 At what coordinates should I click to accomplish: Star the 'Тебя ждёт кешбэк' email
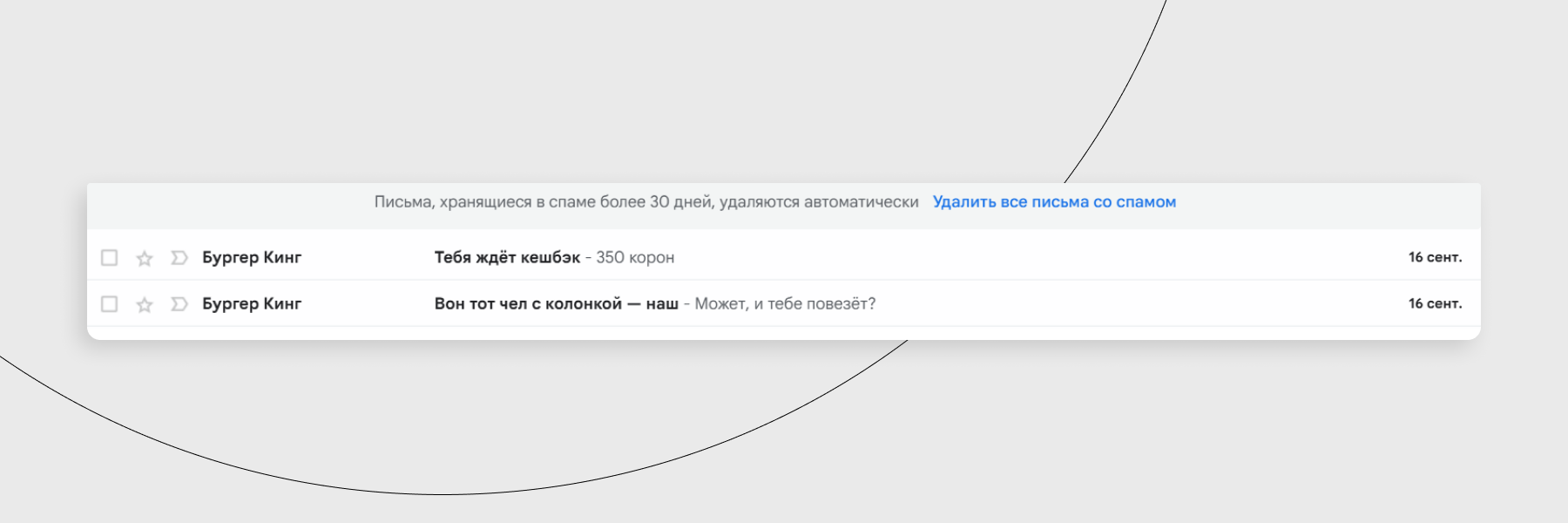145,258
